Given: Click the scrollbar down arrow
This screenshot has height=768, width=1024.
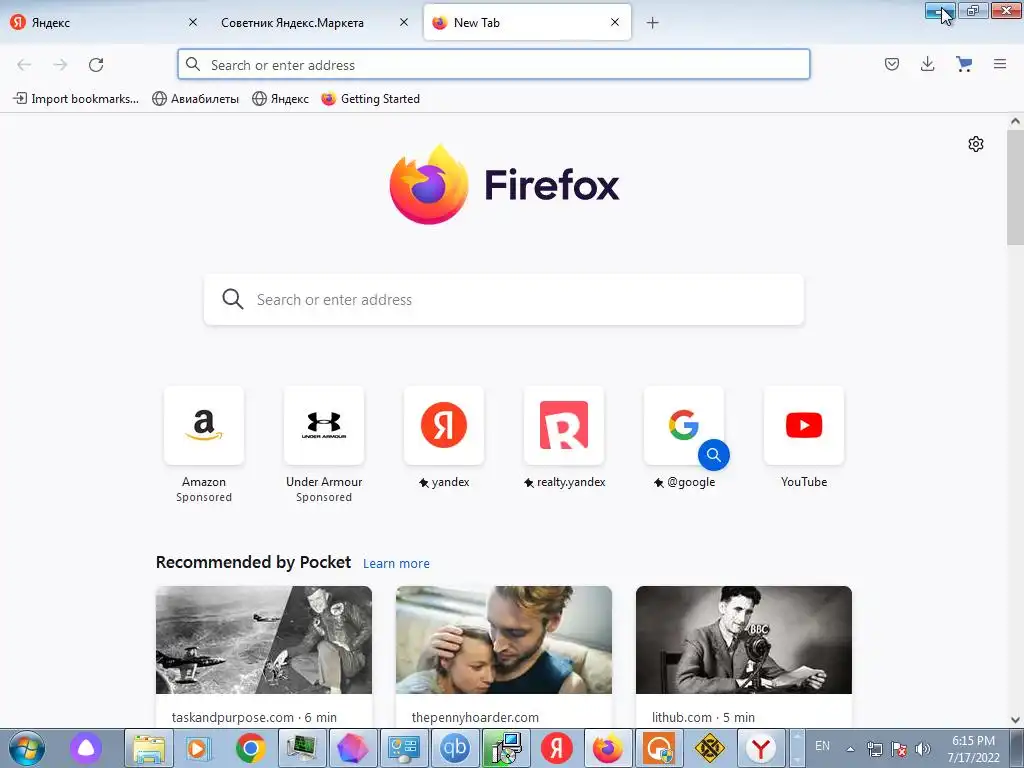Looking at the screenshot, I should [1015, 720].
